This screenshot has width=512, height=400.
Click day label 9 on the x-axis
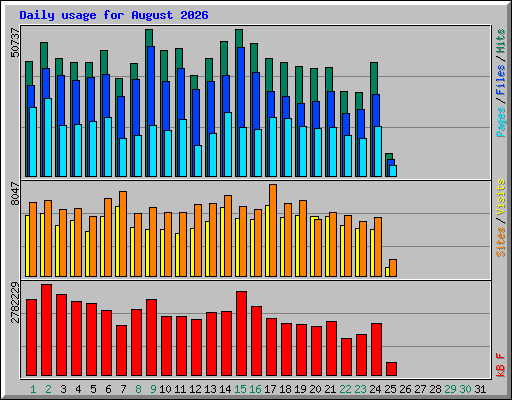153,389
